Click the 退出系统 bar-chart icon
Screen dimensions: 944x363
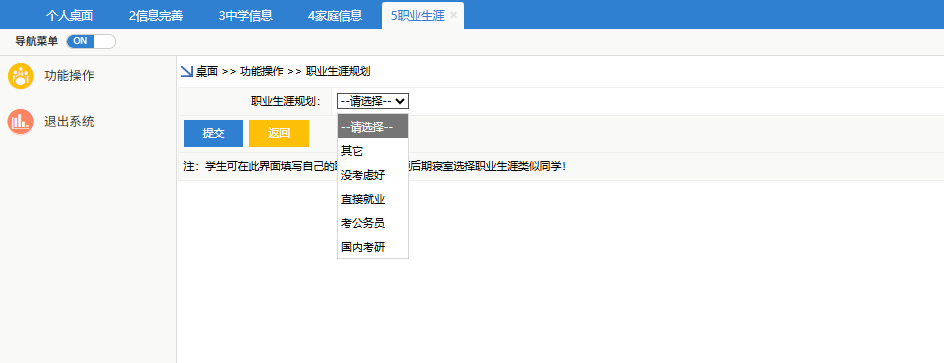pos(20,122)
